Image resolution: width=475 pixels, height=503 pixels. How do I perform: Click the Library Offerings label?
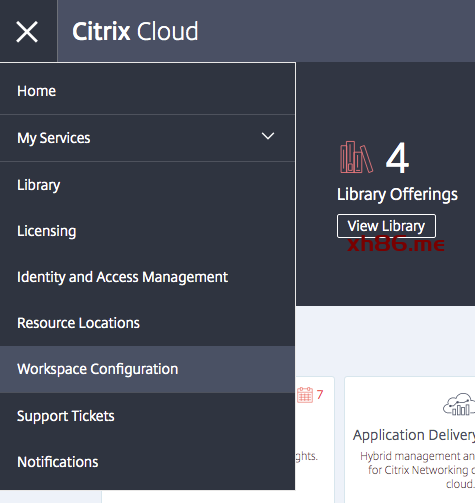coord(397,195)
